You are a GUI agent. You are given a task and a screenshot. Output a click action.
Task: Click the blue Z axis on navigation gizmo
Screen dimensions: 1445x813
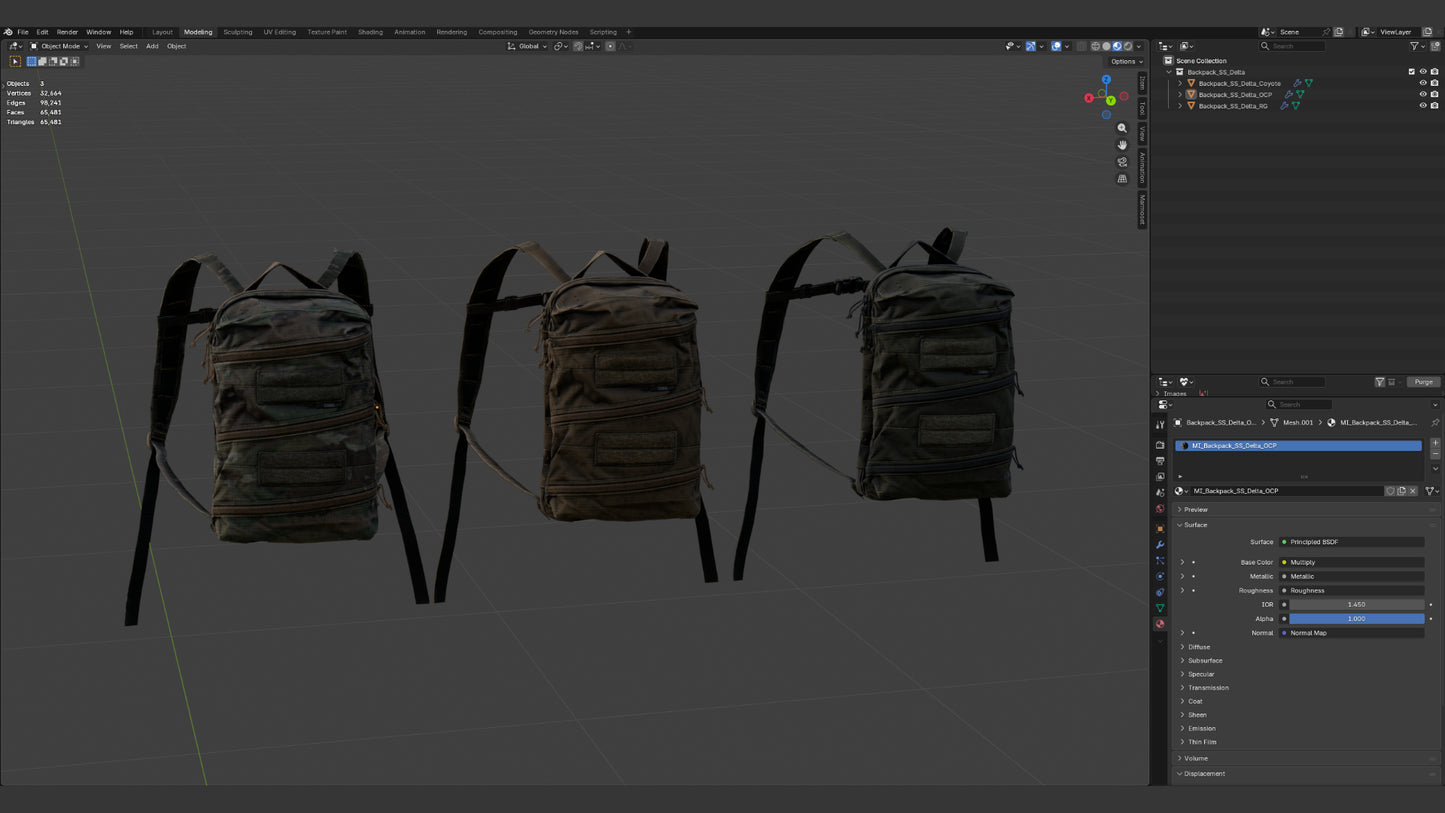[x=1106, y=79]
